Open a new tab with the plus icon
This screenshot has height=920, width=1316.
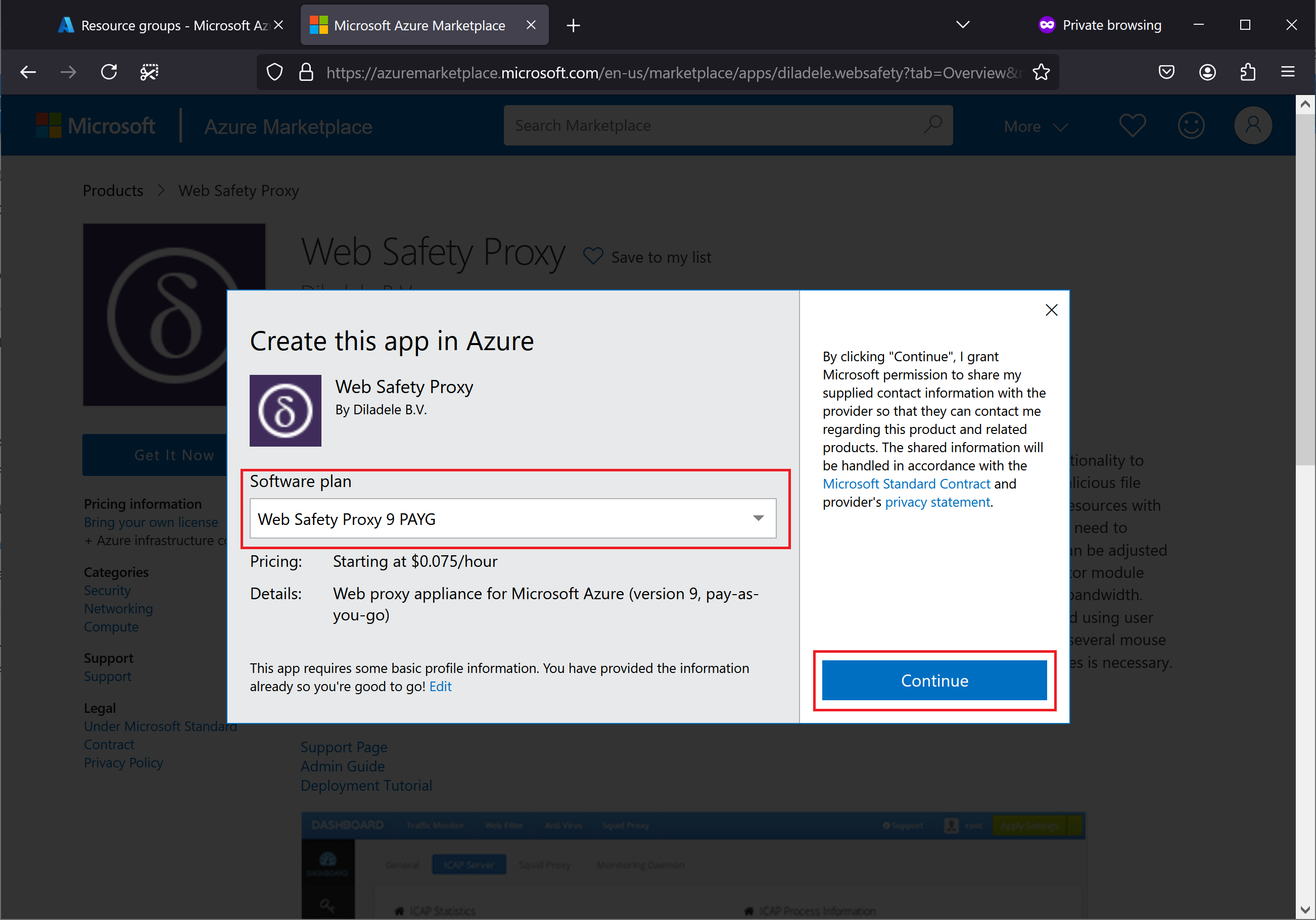[573, 25]
